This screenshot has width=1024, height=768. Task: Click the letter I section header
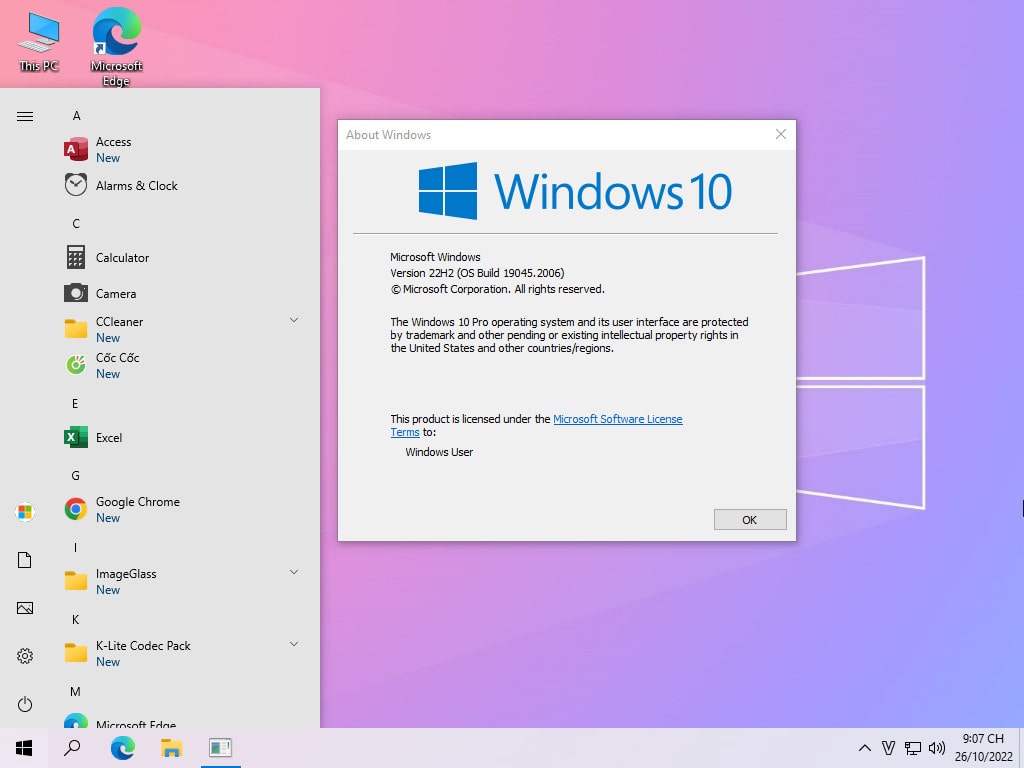75,547
